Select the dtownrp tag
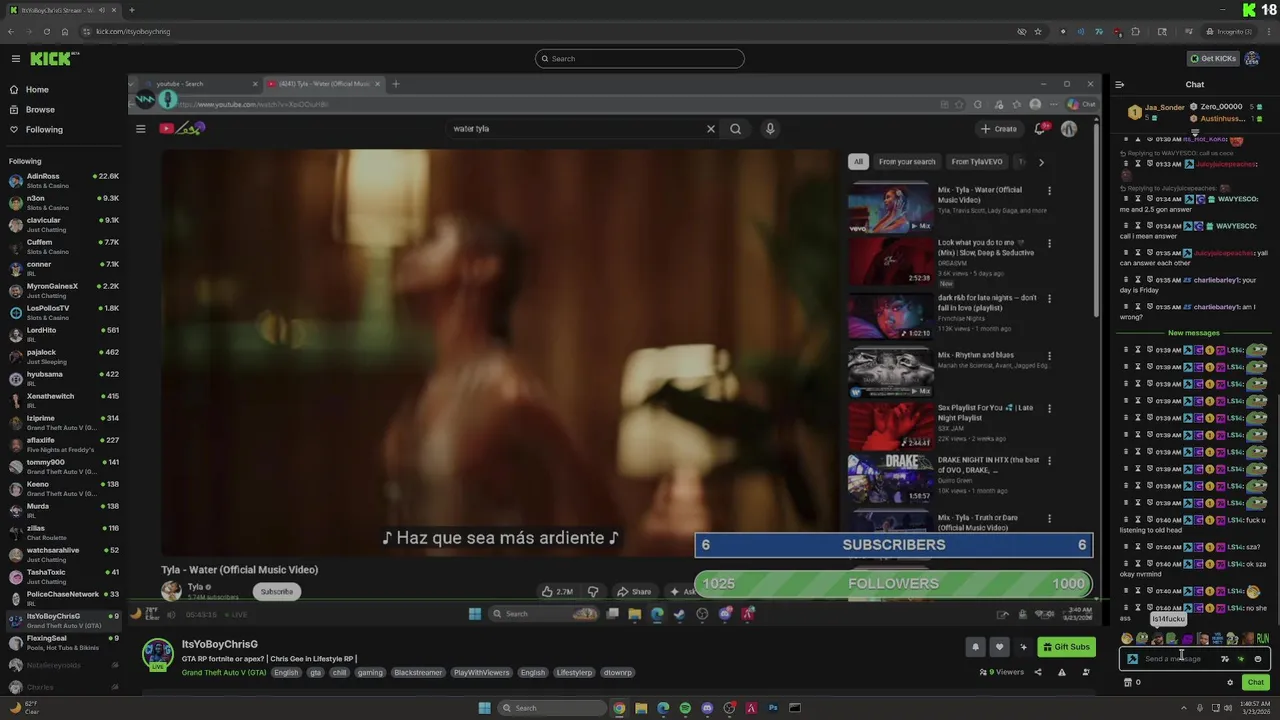This screenshot has height=720, width=1280. 618,673
